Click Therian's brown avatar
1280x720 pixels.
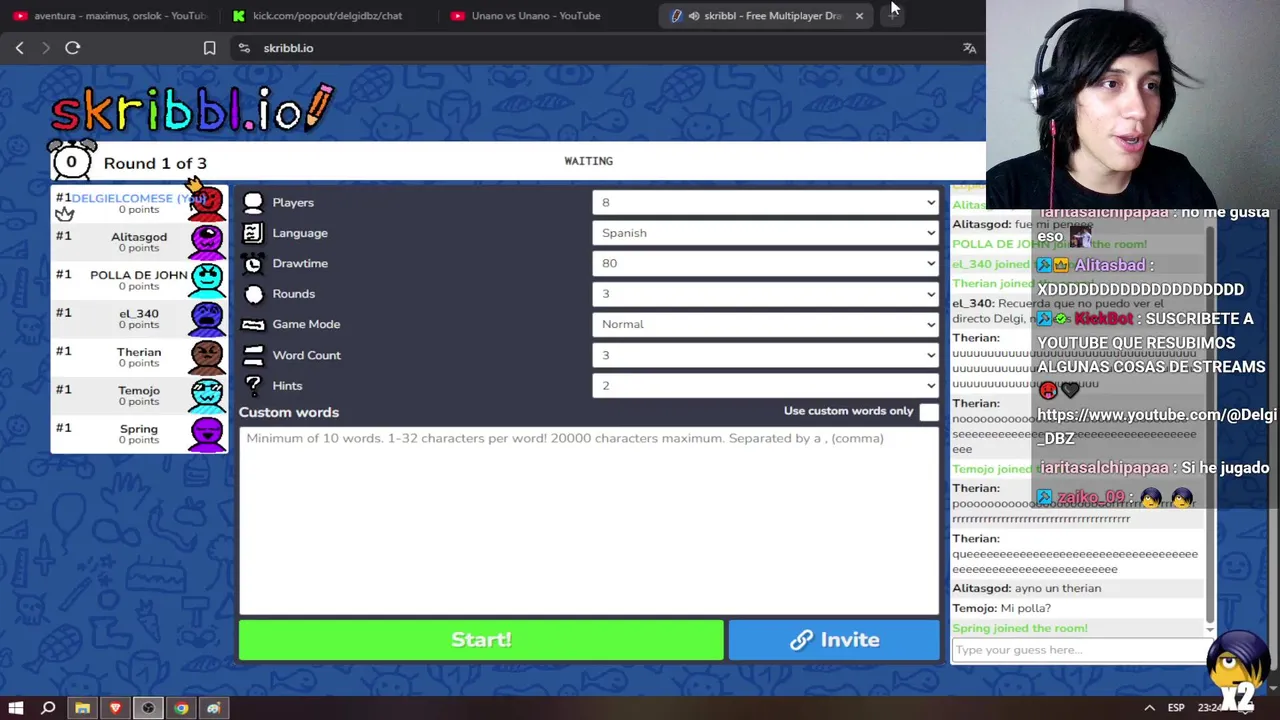pyautogui.click(x=207, y=356)
